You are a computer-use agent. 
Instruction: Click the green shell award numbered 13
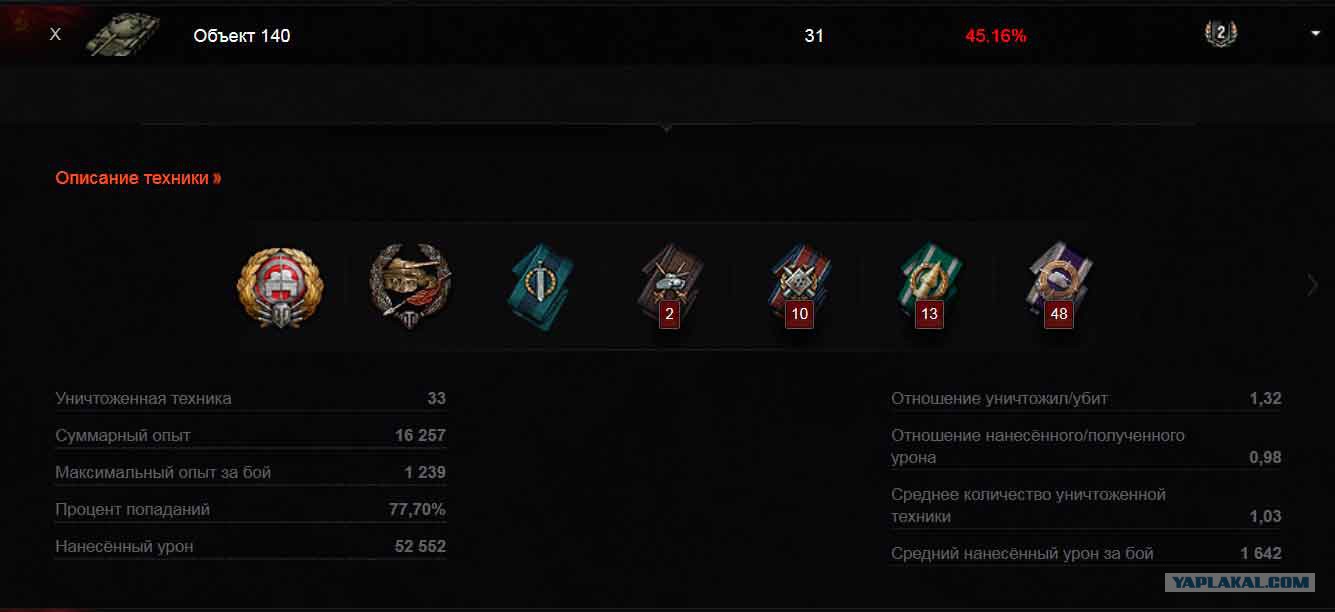930,286
